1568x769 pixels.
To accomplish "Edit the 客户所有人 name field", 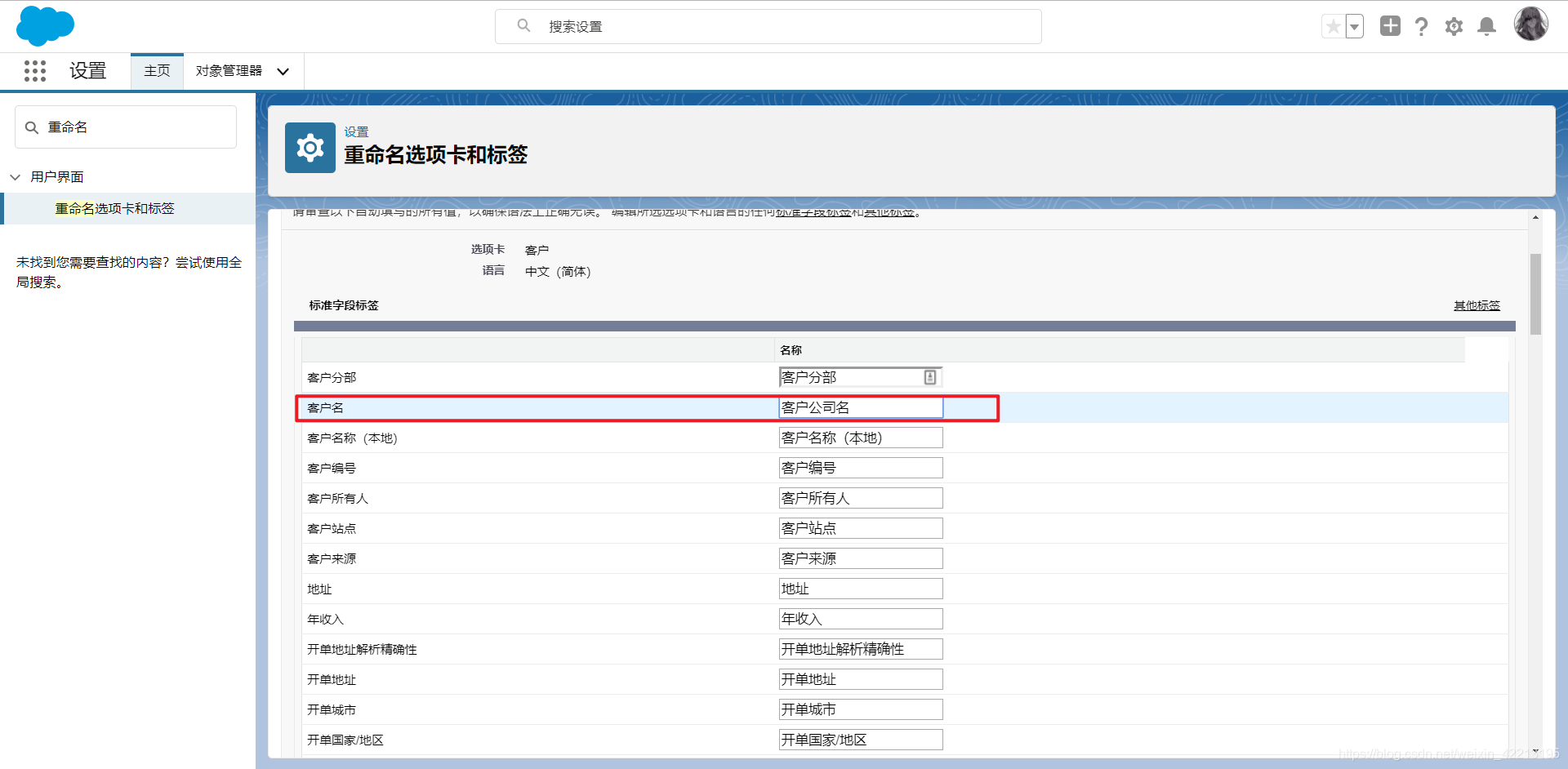I will [861, 498].
